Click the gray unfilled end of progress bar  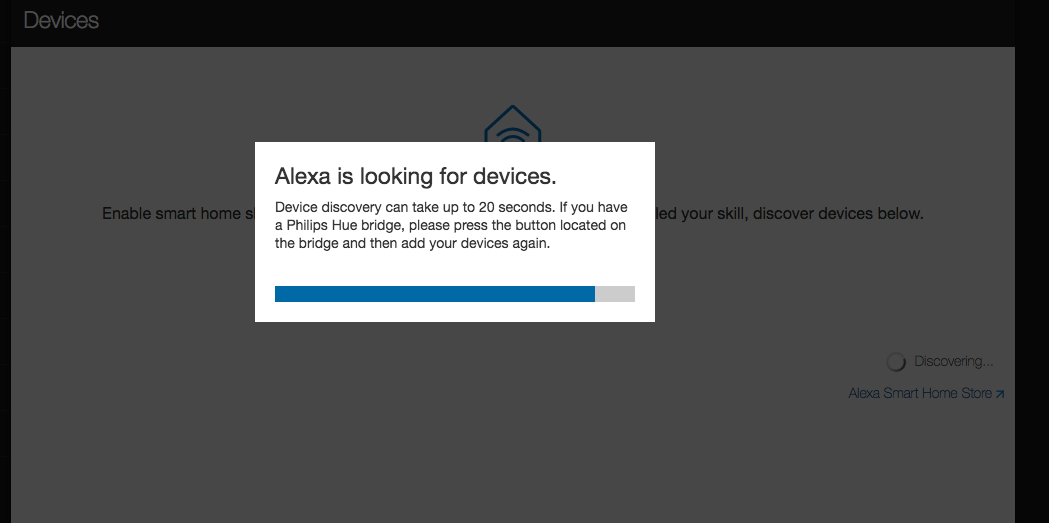click(x=615, y=294)
